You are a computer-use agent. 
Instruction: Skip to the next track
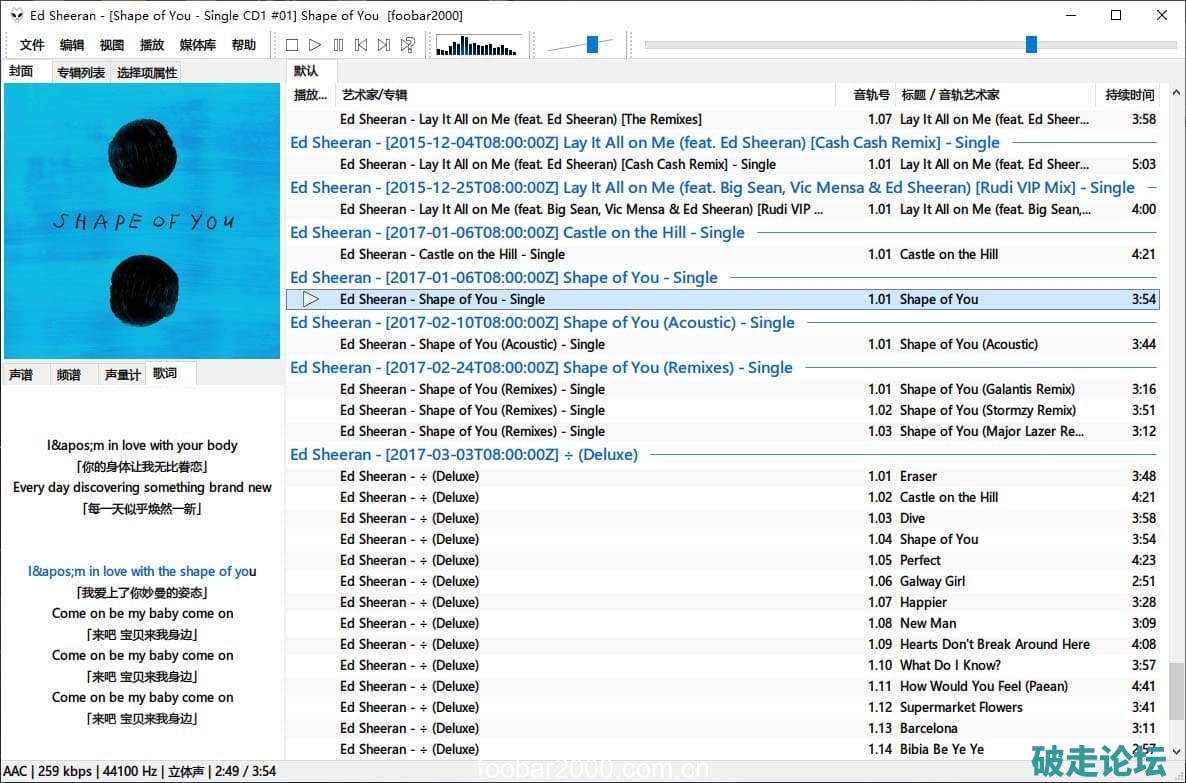click(x=384, y=45)
